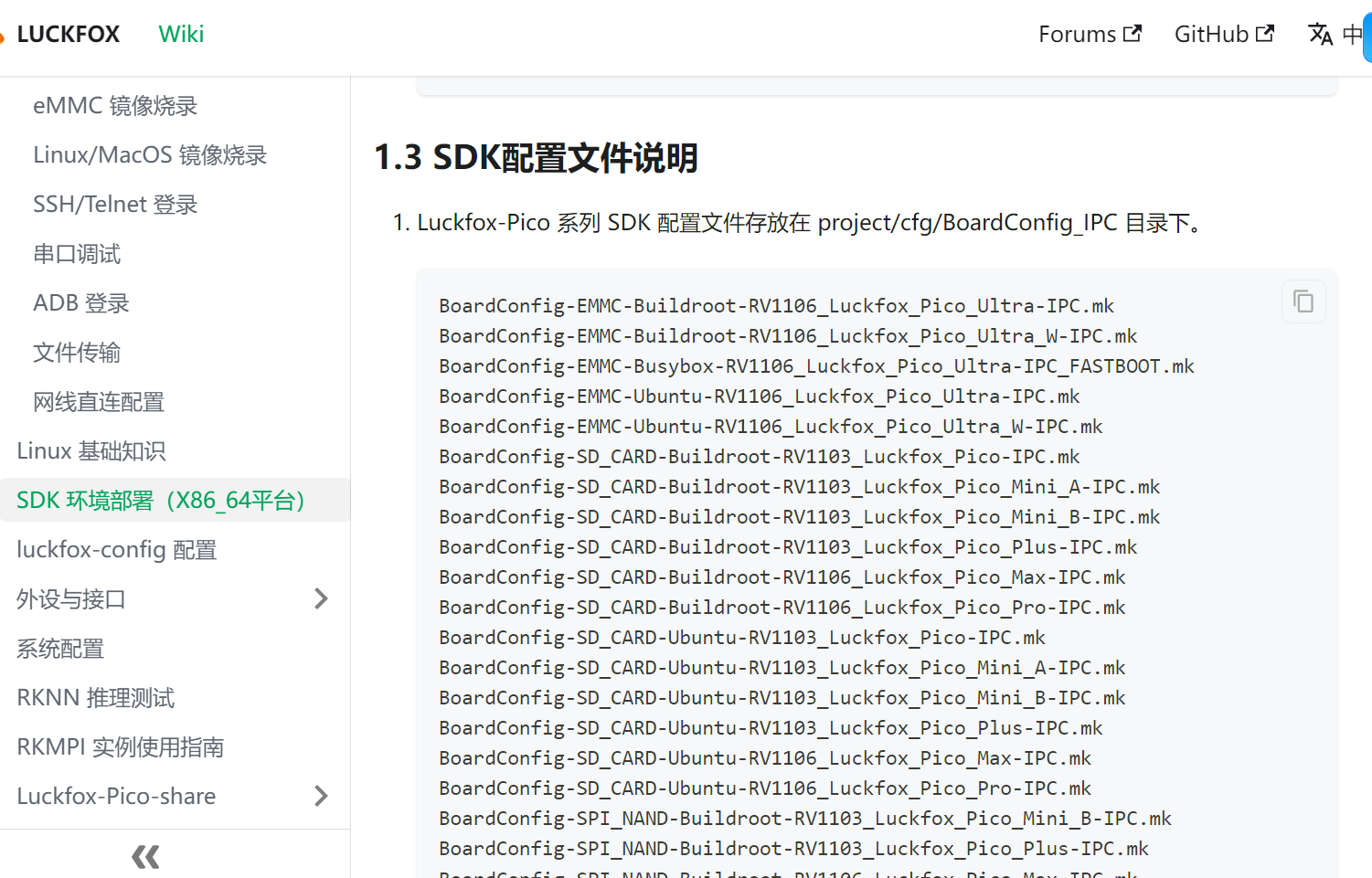This screenshot has height=878, width=1372.
Task: Click SD_CARD-Buildroot-RV1106 Pico_Max-IPC.mk line
Action: click(782, 577)
